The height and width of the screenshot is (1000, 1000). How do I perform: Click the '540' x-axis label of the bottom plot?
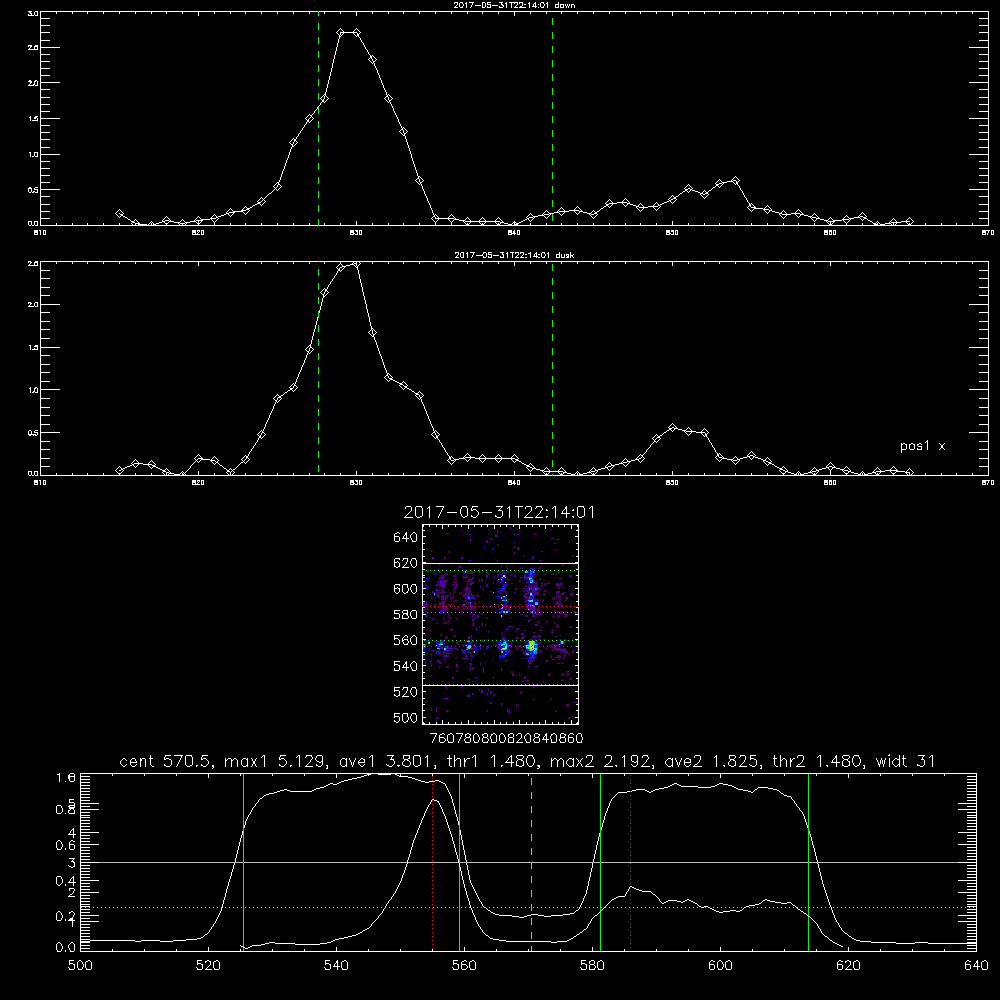point(336,966)
